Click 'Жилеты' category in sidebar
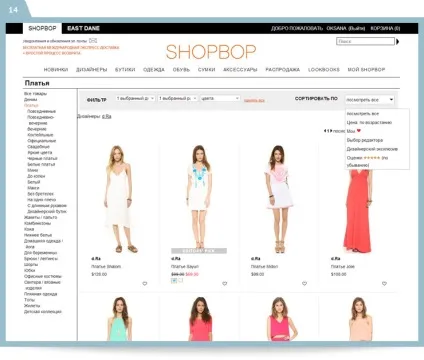424x360 pixels. [32, 306]
